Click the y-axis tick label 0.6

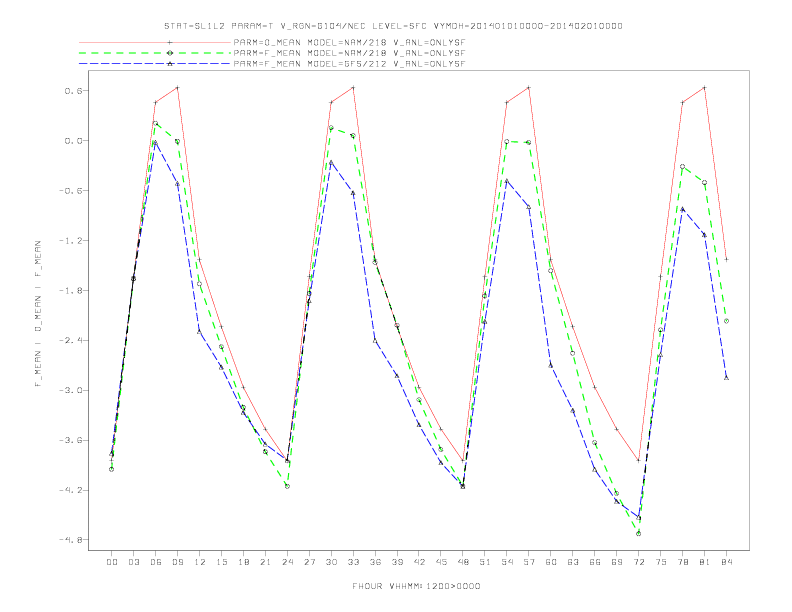73,91
